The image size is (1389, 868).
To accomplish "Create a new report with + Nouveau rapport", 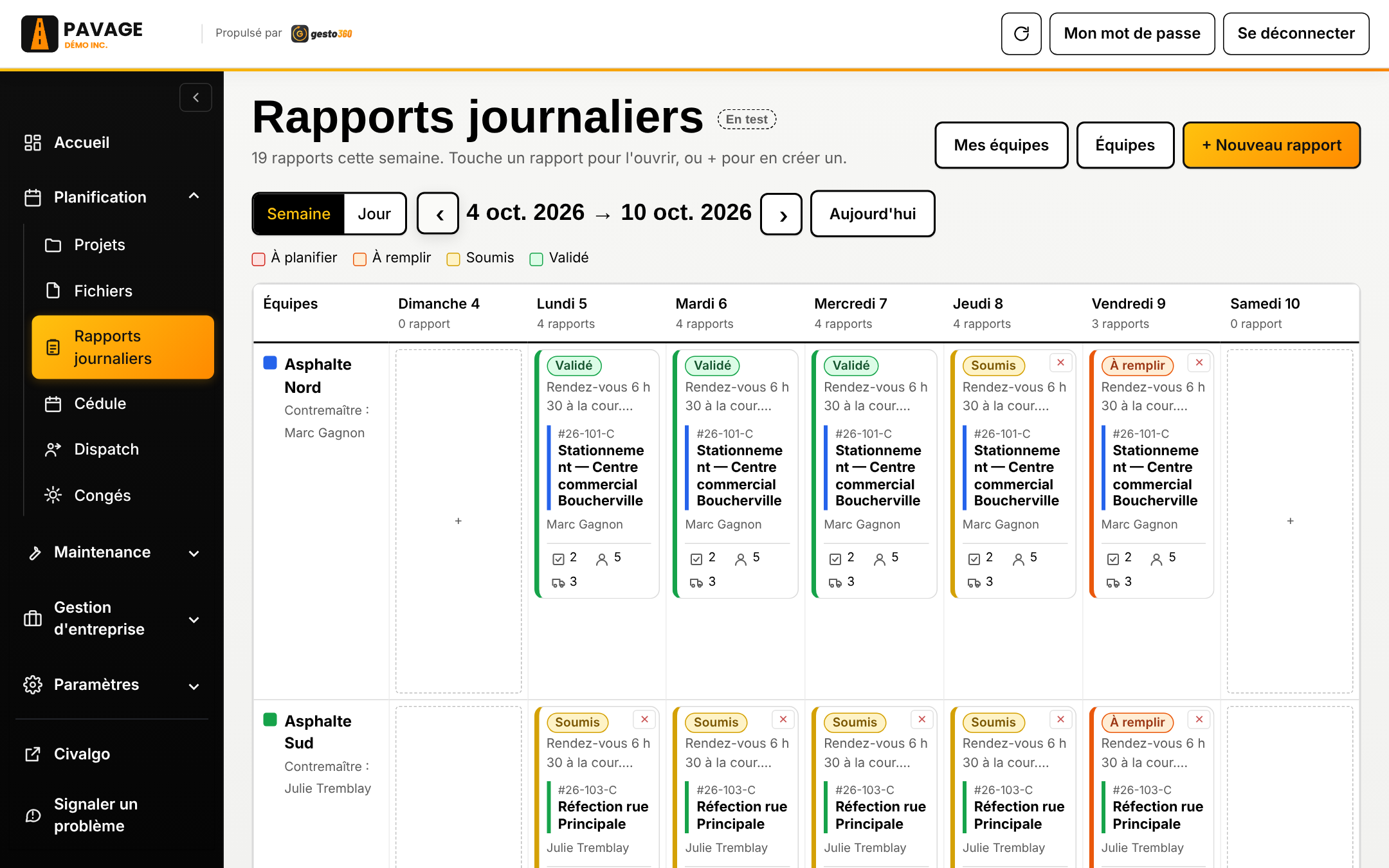I will click(x=1272, y=145).
